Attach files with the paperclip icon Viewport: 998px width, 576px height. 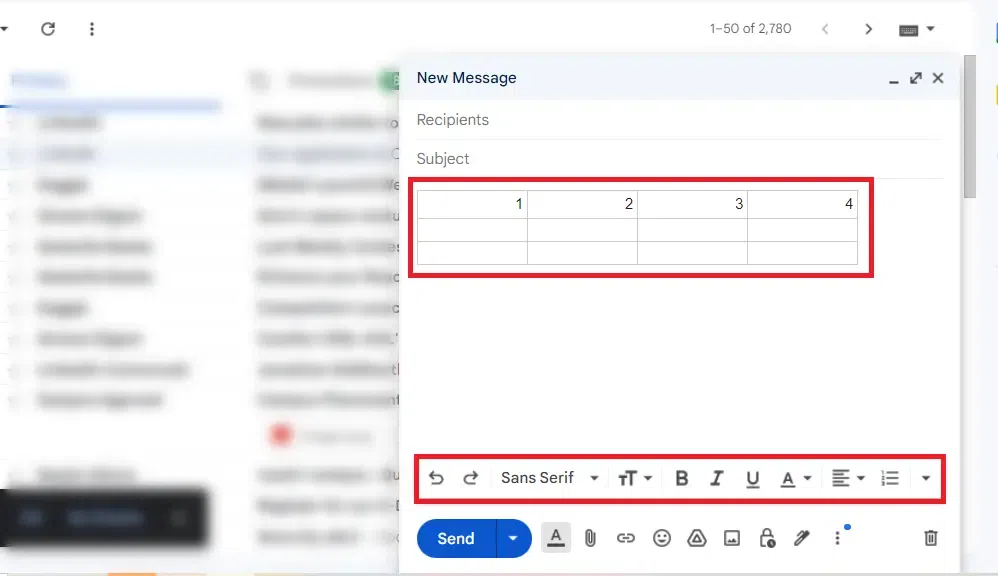coord(590,538)
